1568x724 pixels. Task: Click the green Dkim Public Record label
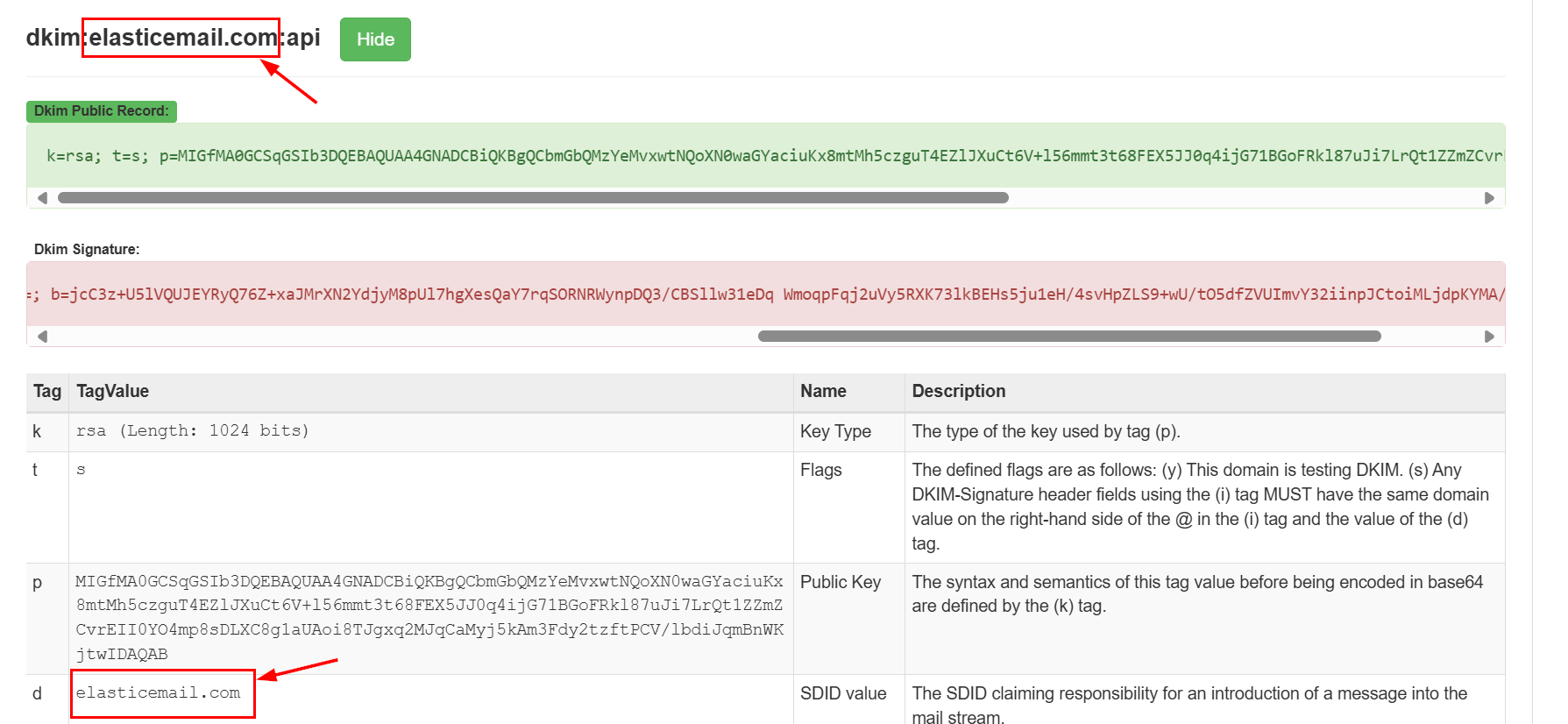pos(102,111)
